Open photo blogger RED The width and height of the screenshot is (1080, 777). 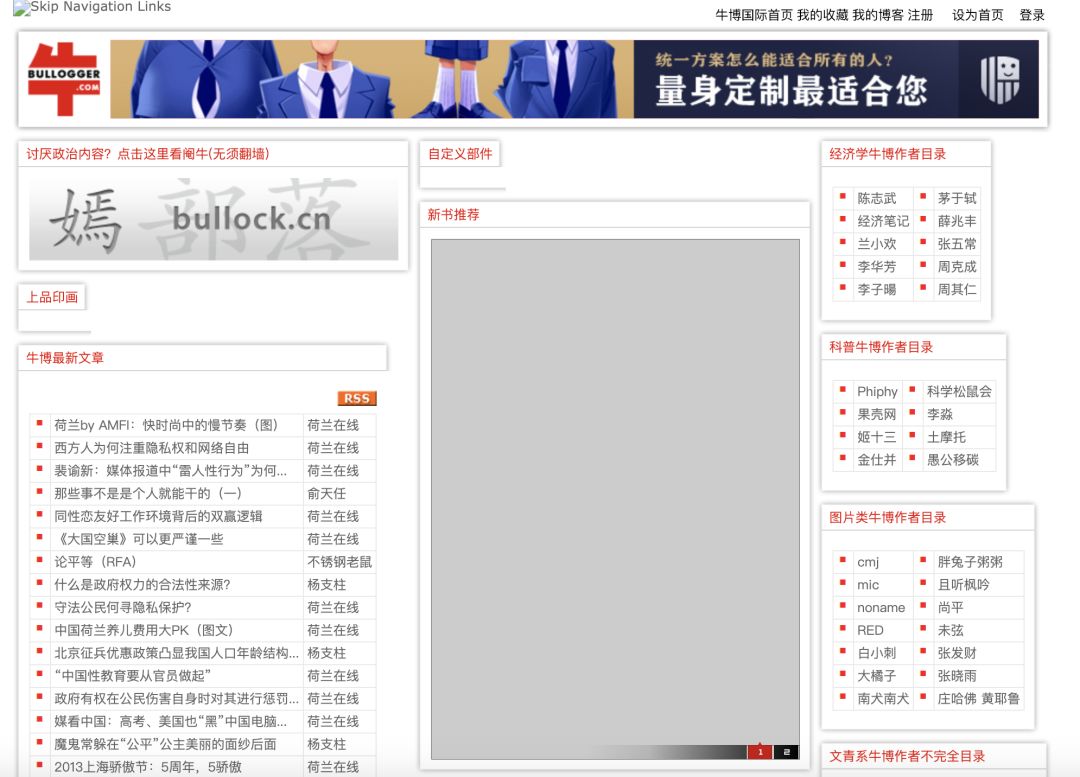click(x=870, y=630)
